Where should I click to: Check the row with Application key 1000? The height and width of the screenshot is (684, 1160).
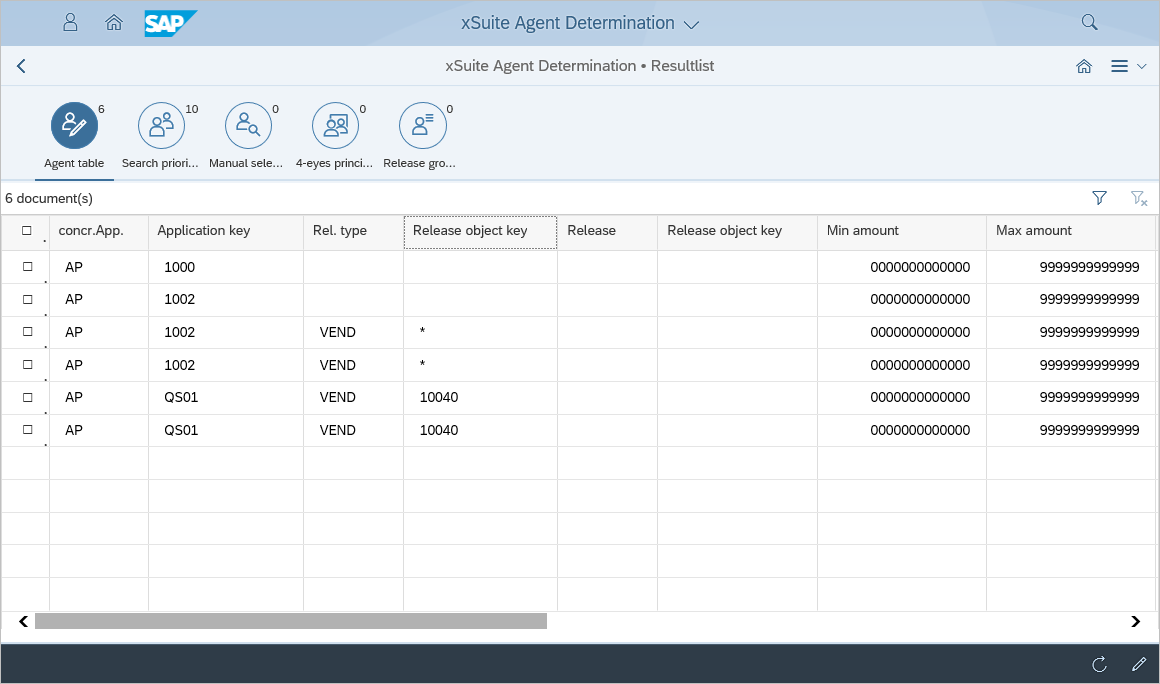27,267
